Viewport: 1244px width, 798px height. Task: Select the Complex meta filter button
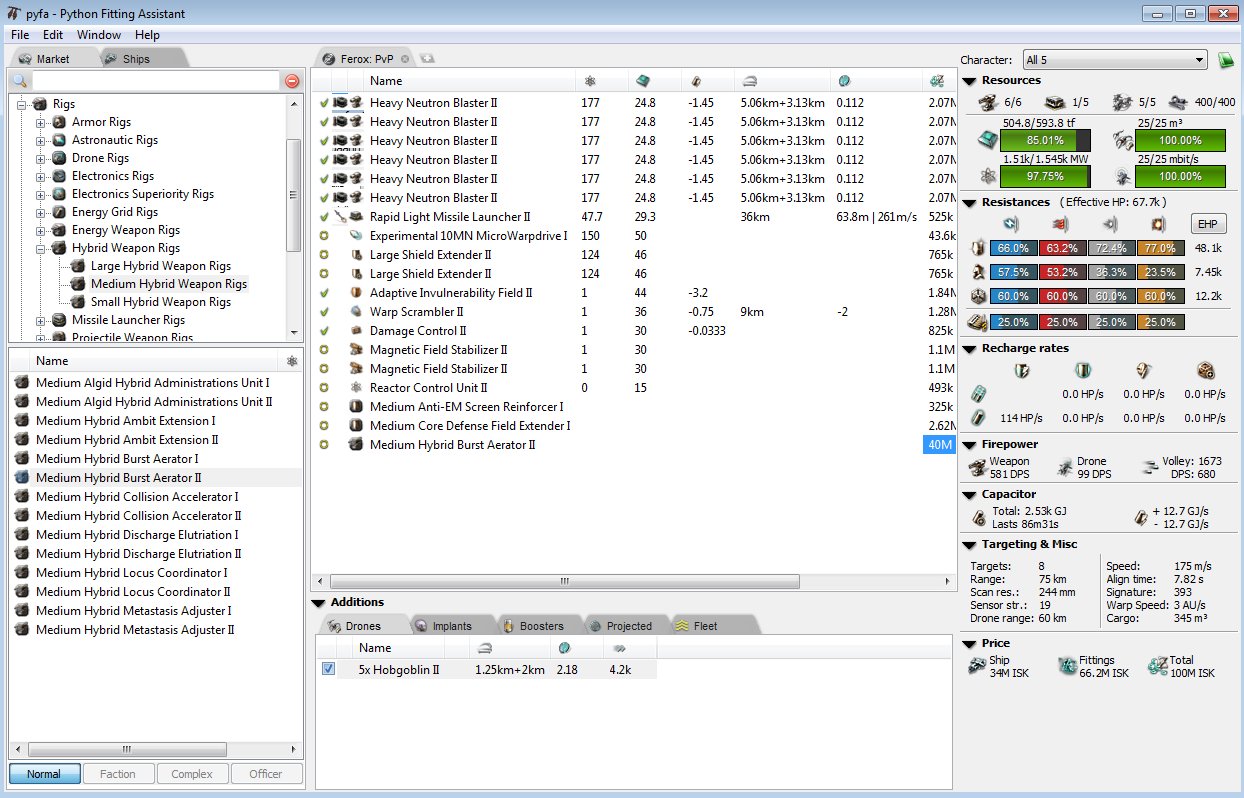tap(192, 774)
